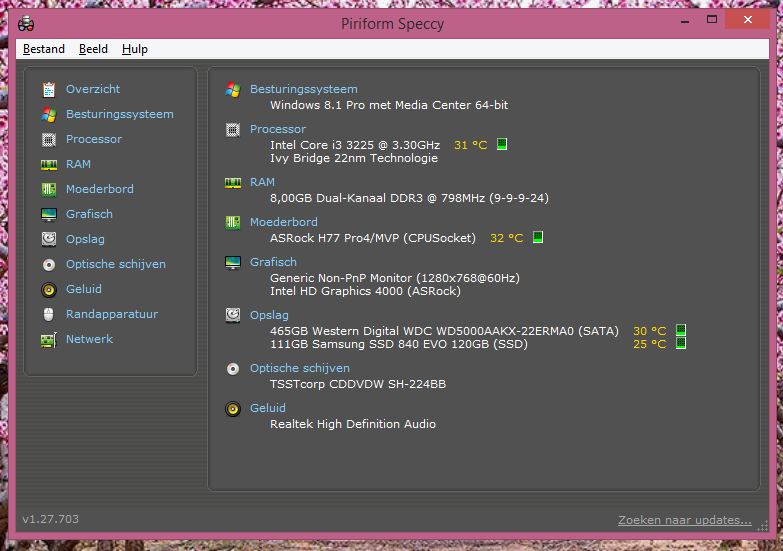
Task: Click the Opslag heading link in summary
Action: click(269, 315)
